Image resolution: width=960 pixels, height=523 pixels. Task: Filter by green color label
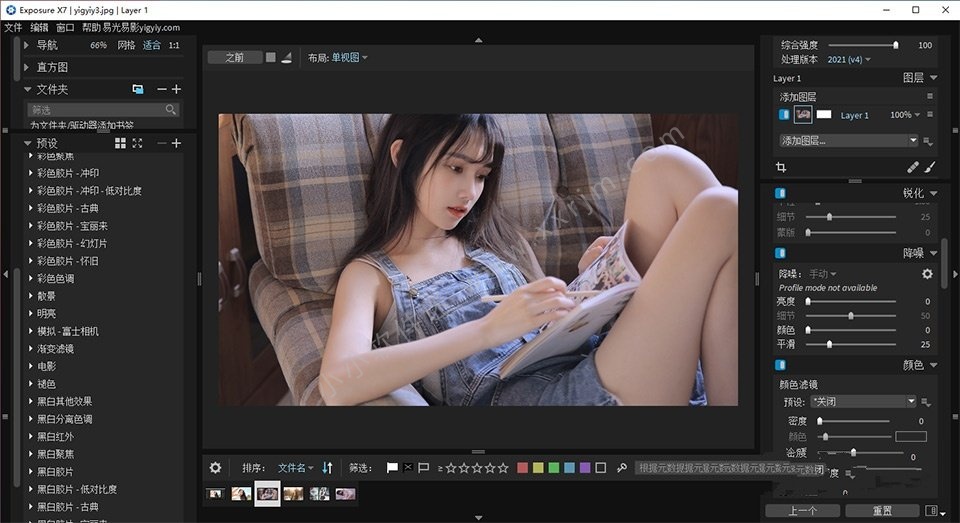553,468
